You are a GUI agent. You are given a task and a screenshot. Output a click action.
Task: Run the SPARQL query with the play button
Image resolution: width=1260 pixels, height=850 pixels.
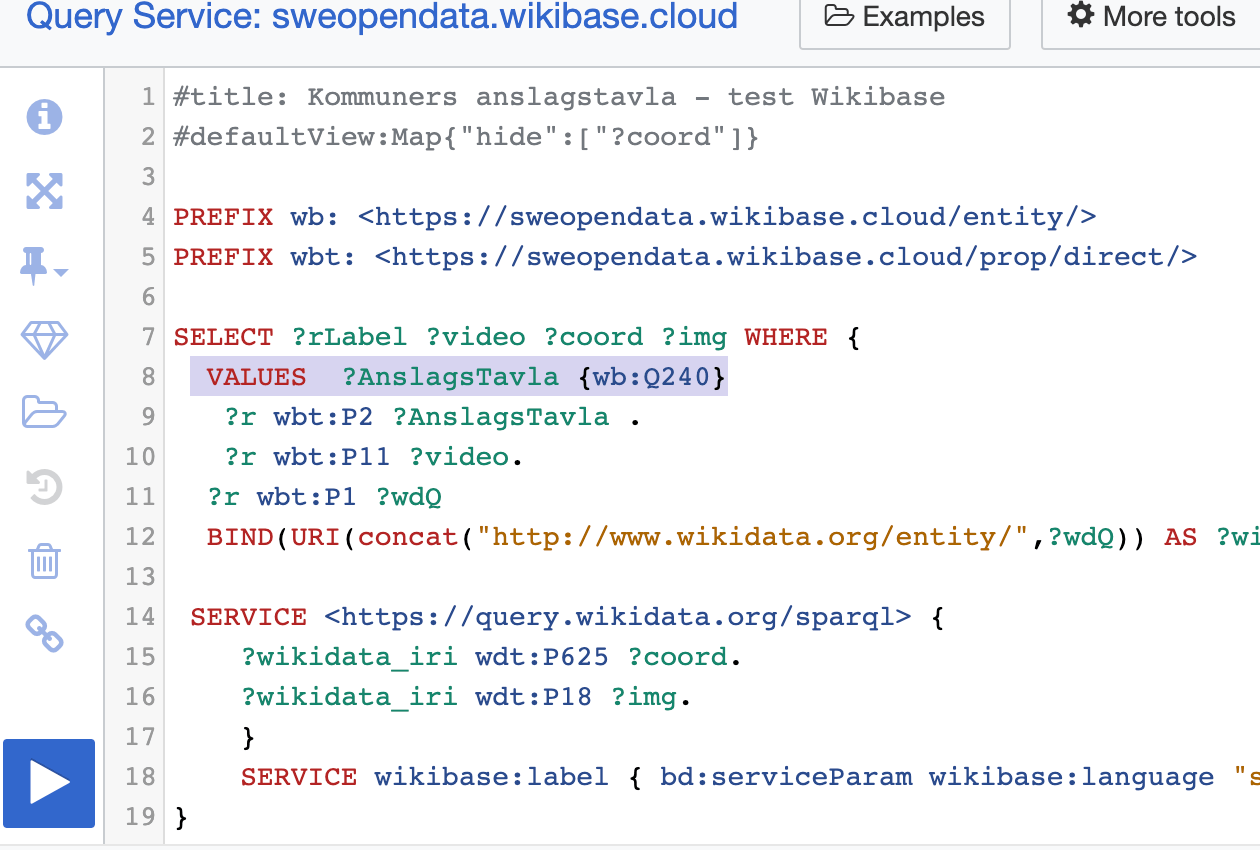coord(49,783)
